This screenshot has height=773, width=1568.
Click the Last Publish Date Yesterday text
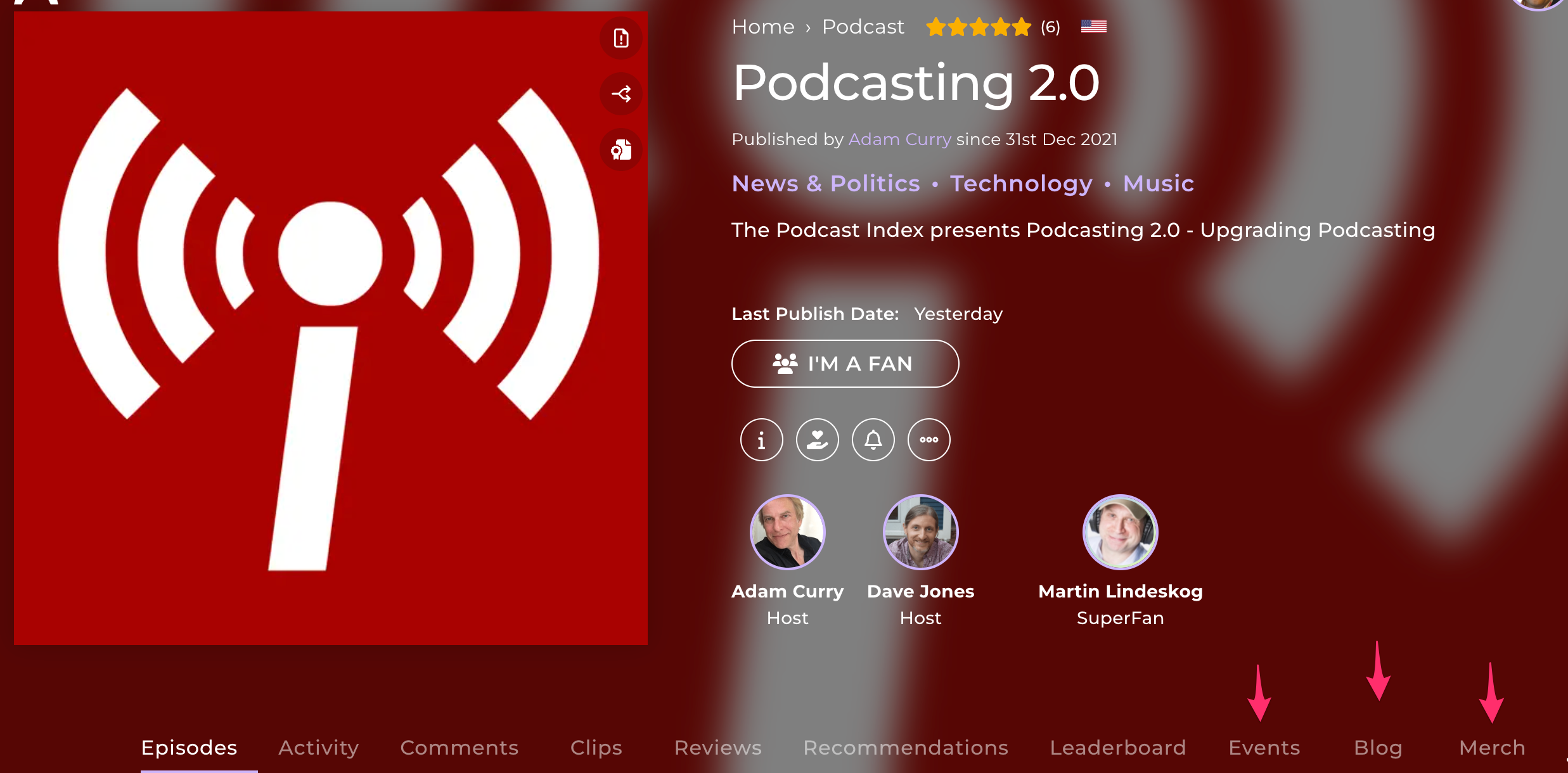tap(867, 314)
